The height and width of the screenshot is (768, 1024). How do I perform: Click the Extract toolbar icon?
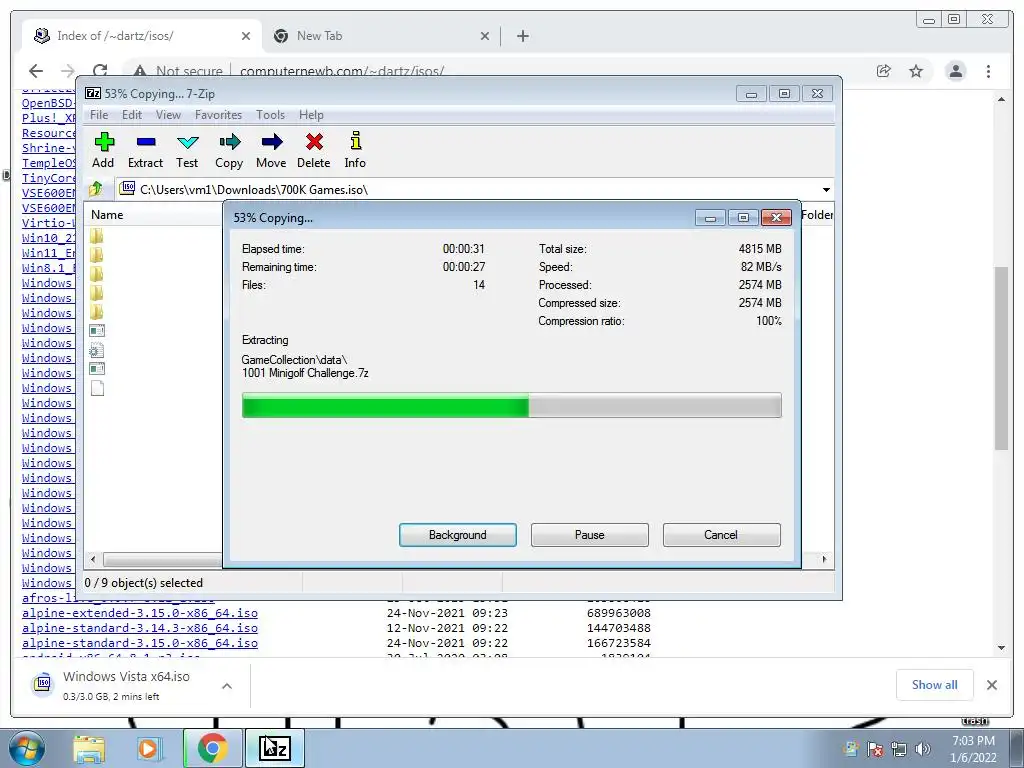145,150
